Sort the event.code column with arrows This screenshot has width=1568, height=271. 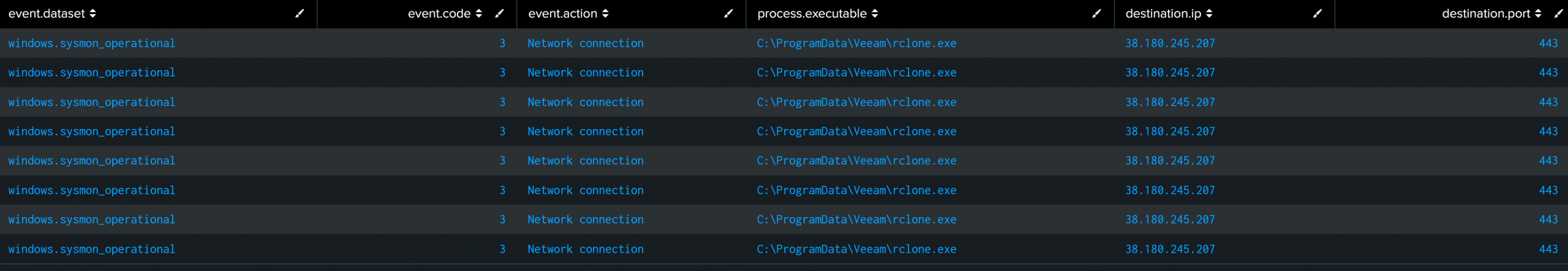(x=479, y=13)
